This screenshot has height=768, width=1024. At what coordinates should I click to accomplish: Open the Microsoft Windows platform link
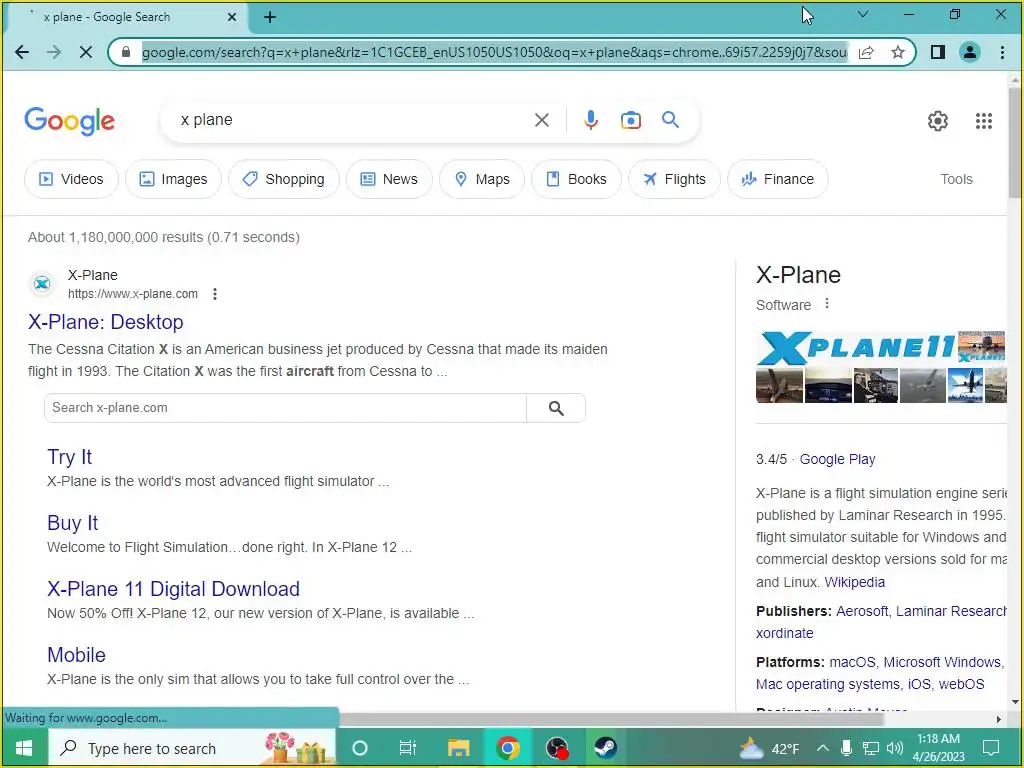pyautogui.click(x=942, y=662)
